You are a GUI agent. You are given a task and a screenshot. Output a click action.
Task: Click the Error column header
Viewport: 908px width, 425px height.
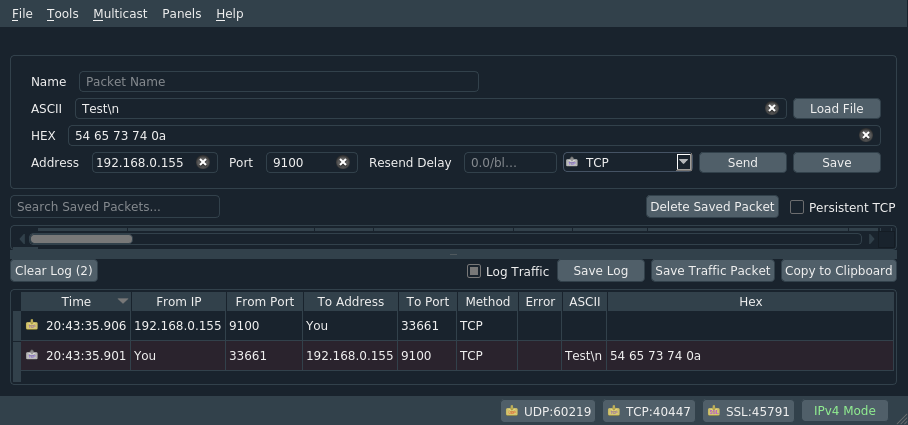tap(540, 302)
